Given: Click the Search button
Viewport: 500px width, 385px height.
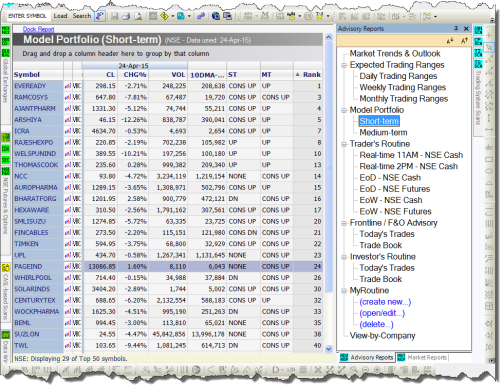Looking at the screenshot, I should pyautogui.click(x=82, y=16).
